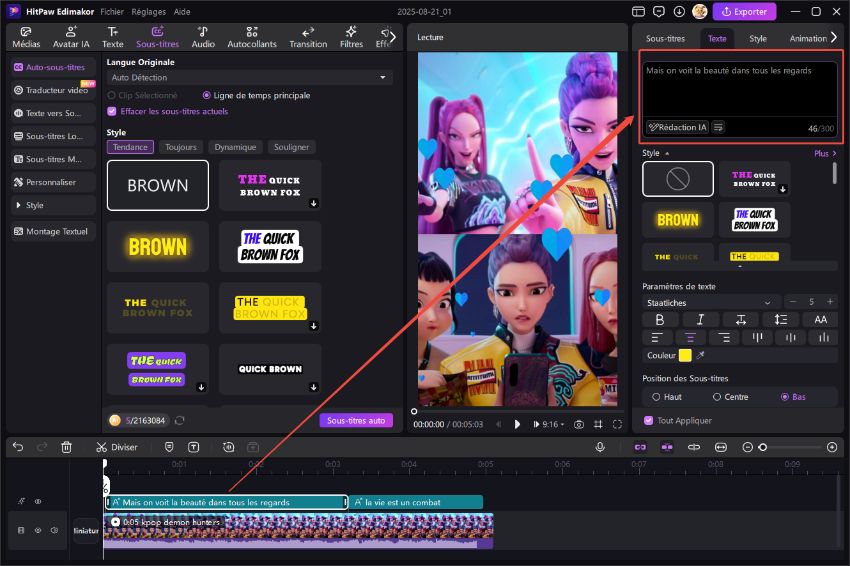Open the Avatar IA panel
850x566 pixels.
pyautogui.click(x=71, y=37)
